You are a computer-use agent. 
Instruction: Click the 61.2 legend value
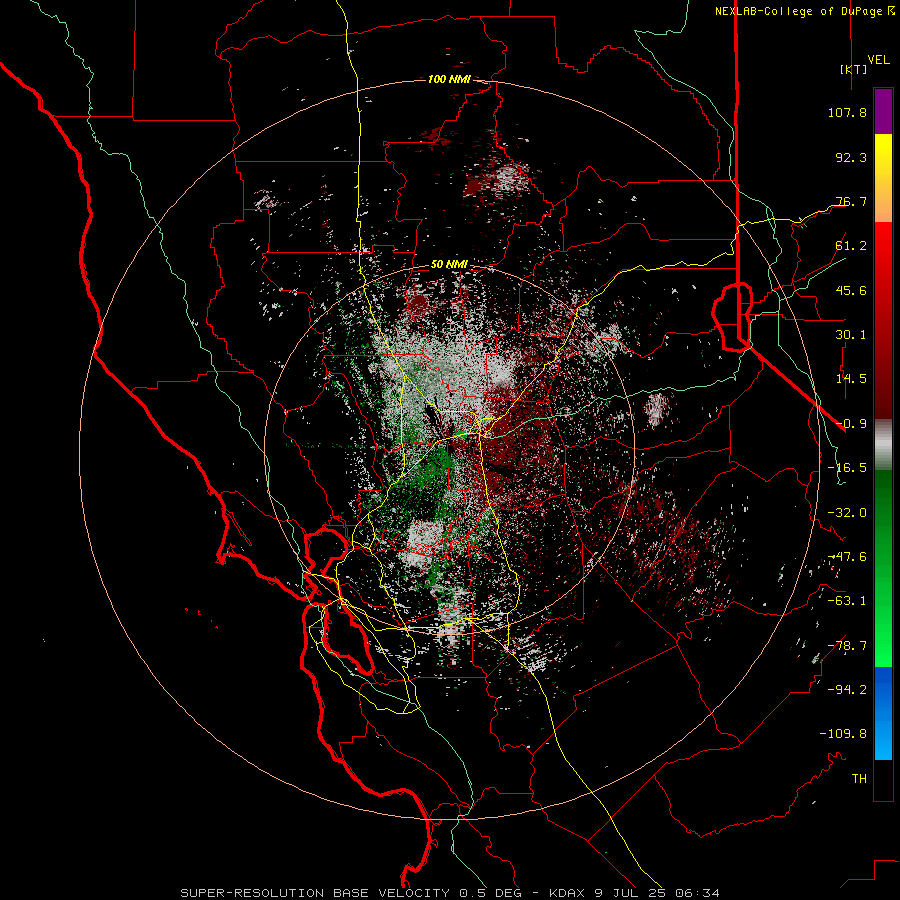click(851, 246)
